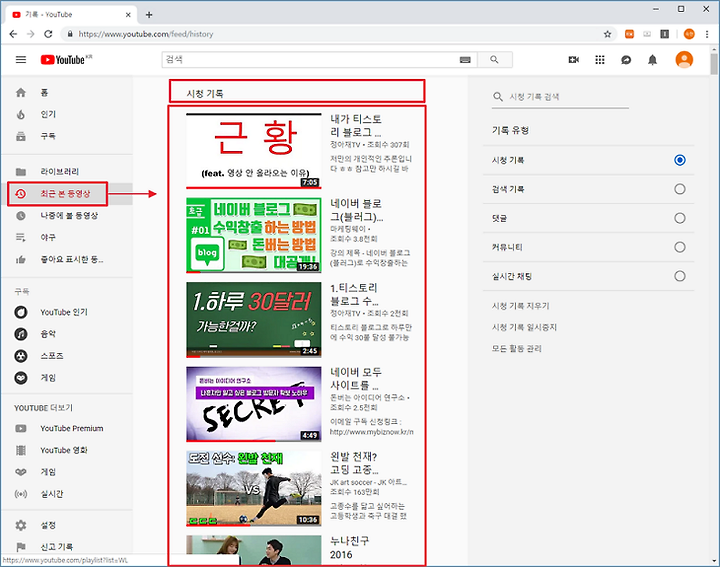This screenshot has height=567, width=720.
Task: Open 라이브러리 (Library) in sidebar
Action: coord(67,172)
